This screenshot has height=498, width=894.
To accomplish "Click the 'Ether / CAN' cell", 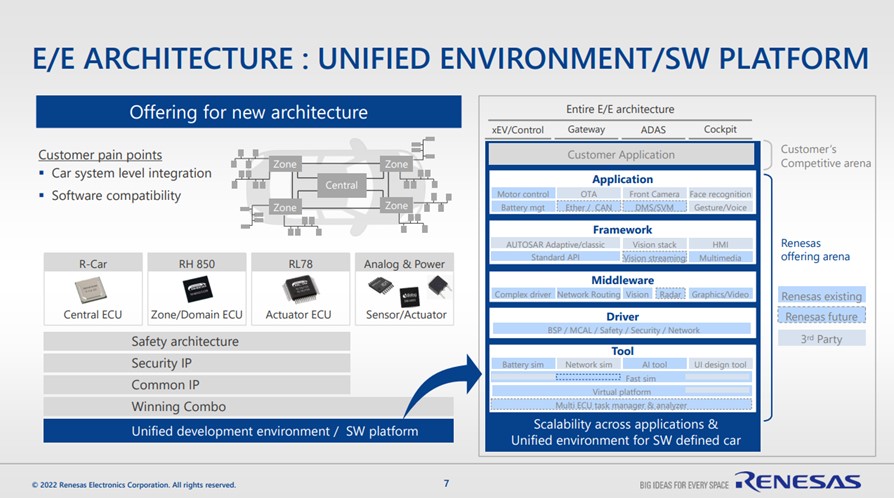I will 589,207.
